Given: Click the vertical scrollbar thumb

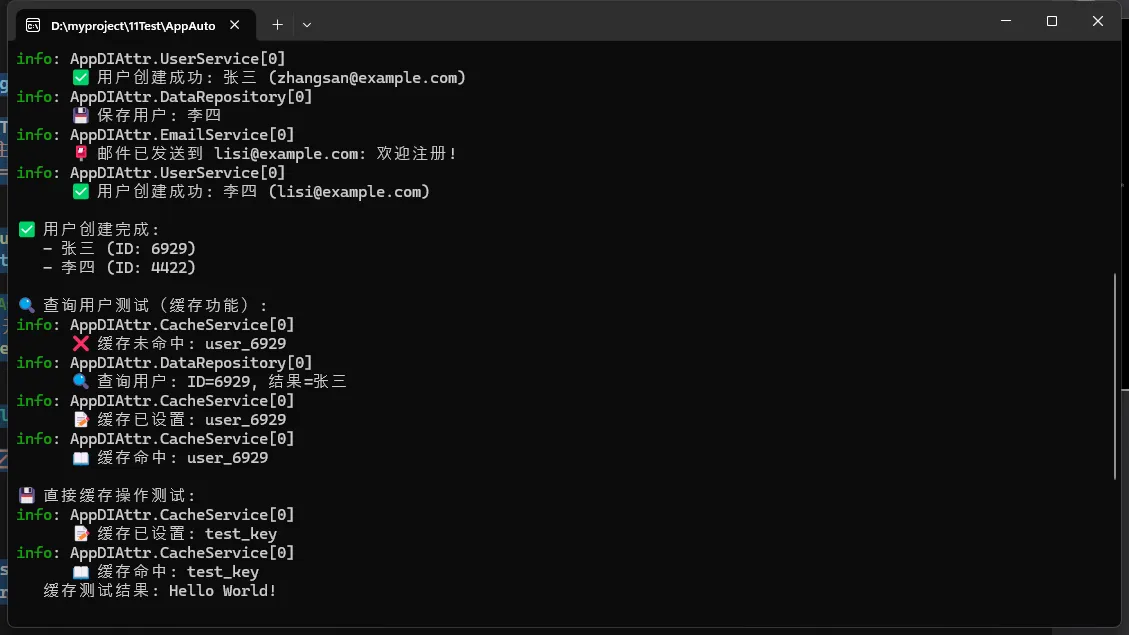Looking at the screenshot, I should [1115, 376].
